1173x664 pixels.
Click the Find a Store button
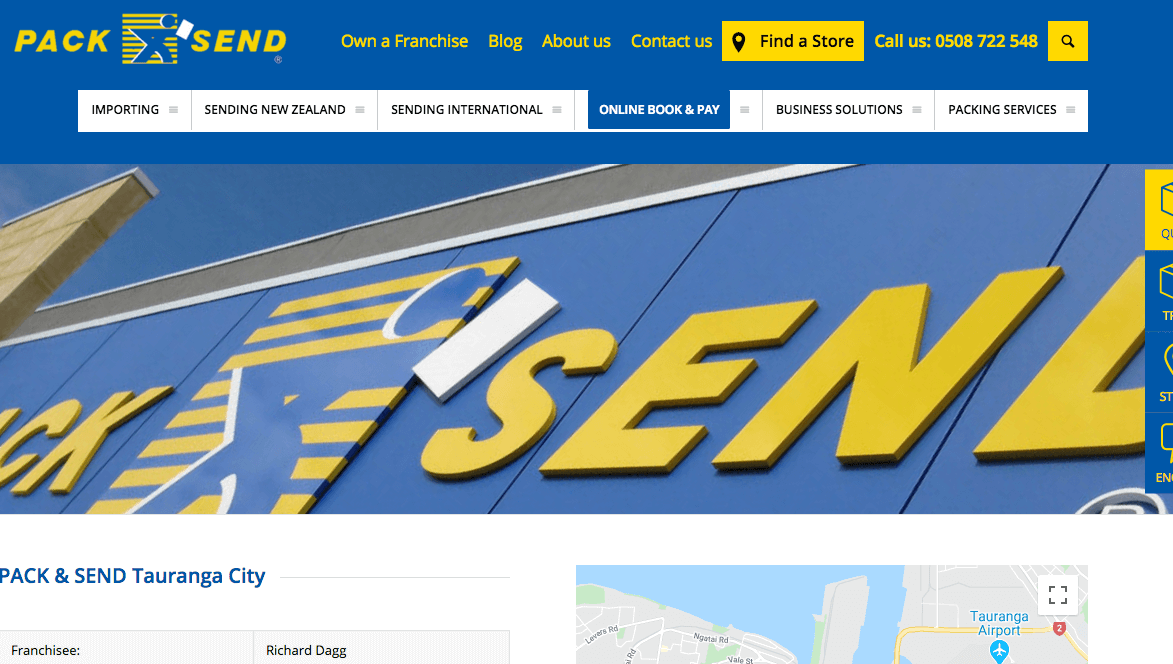click(x=793, y=41)
